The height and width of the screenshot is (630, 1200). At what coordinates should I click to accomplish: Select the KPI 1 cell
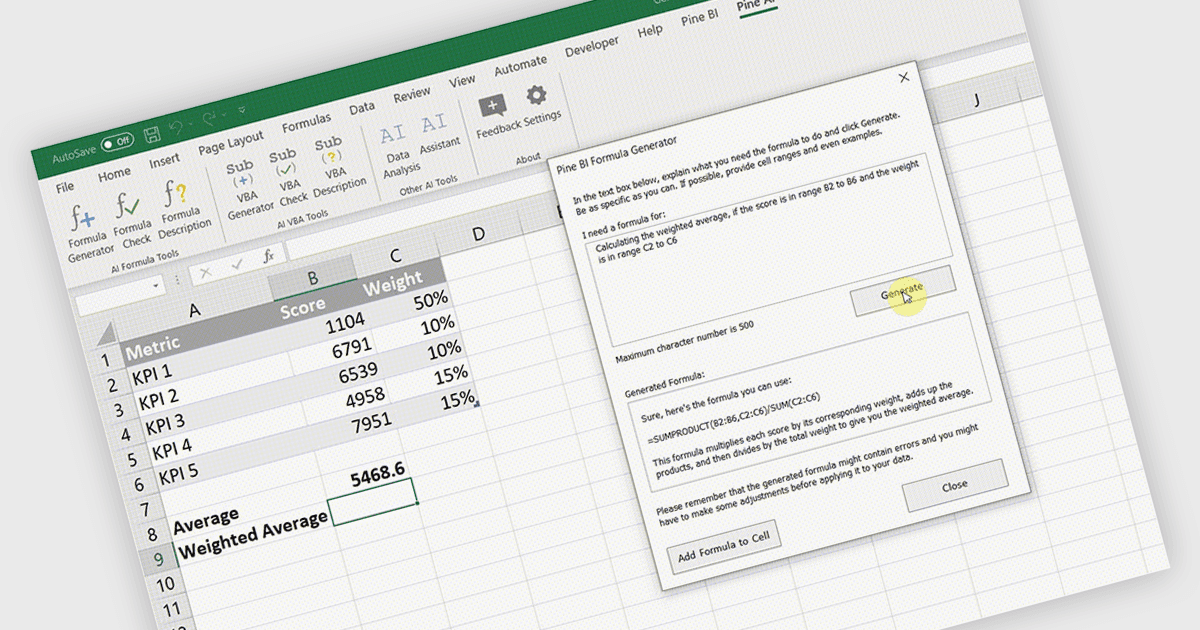pyautogui.click(x=210, y=360)
